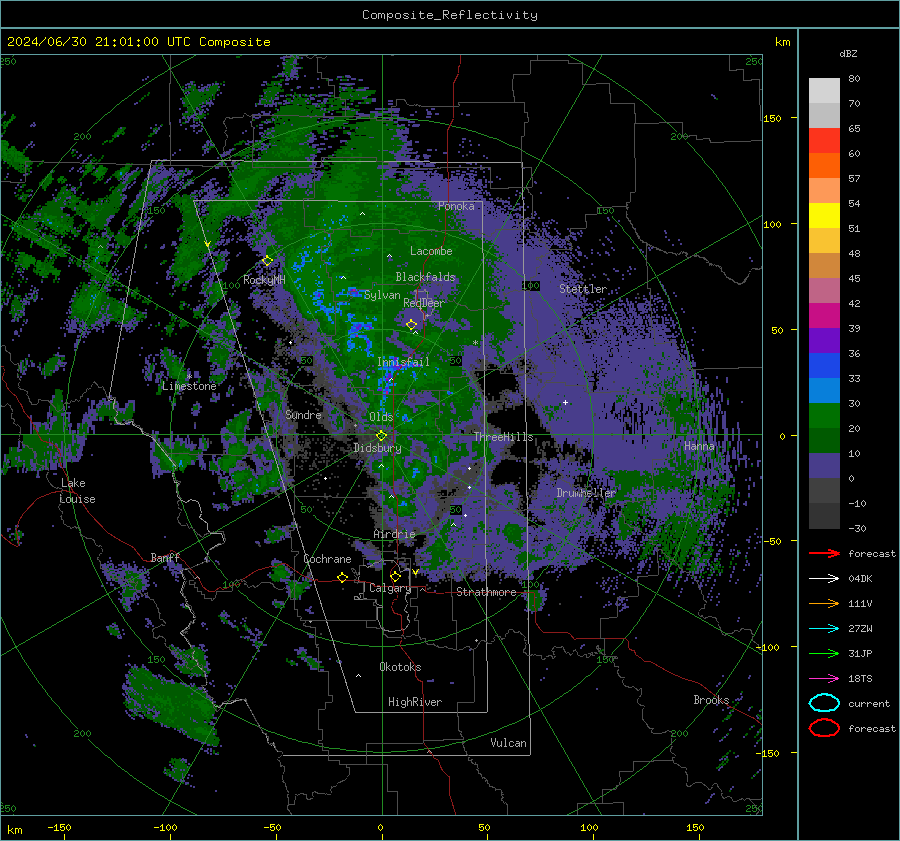
Task: Pick the slate purple 10 dBZ swatch
Action: [824, 466]
